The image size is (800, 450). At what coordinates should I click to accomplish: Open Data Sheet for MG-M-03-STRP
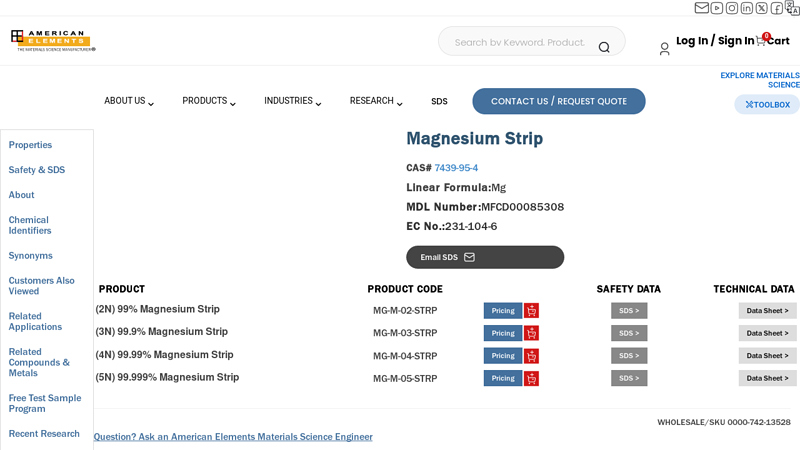pos(767,333)
